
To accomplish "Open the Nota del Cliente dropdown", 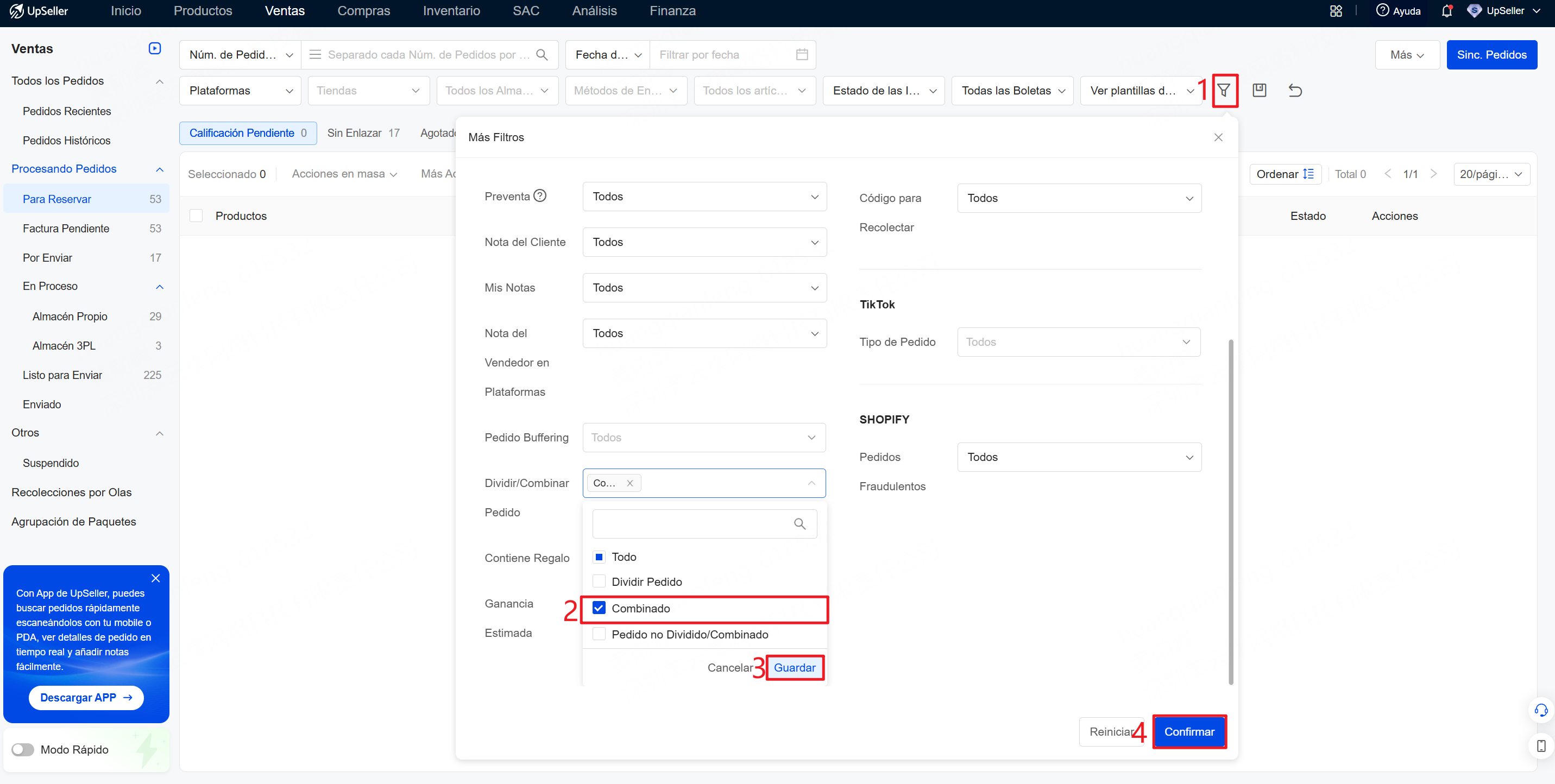I will click(704, 242).
